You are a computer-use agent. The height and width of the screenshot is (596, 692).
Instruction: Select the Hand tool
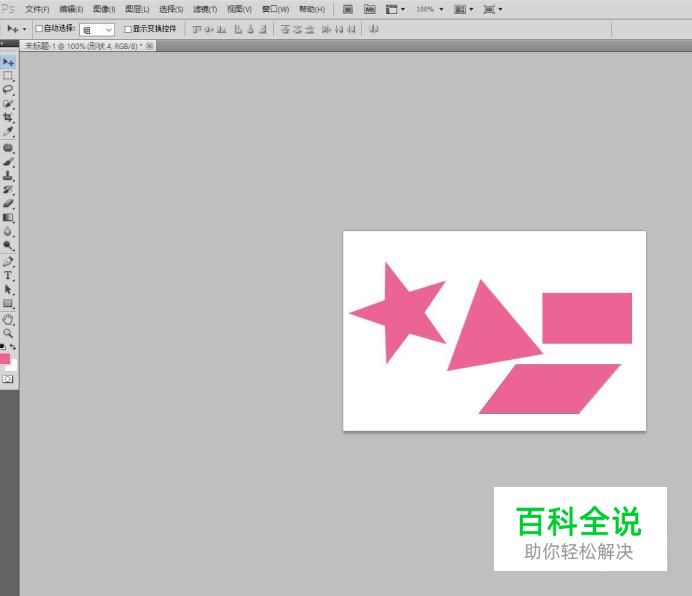click(8, 319)
